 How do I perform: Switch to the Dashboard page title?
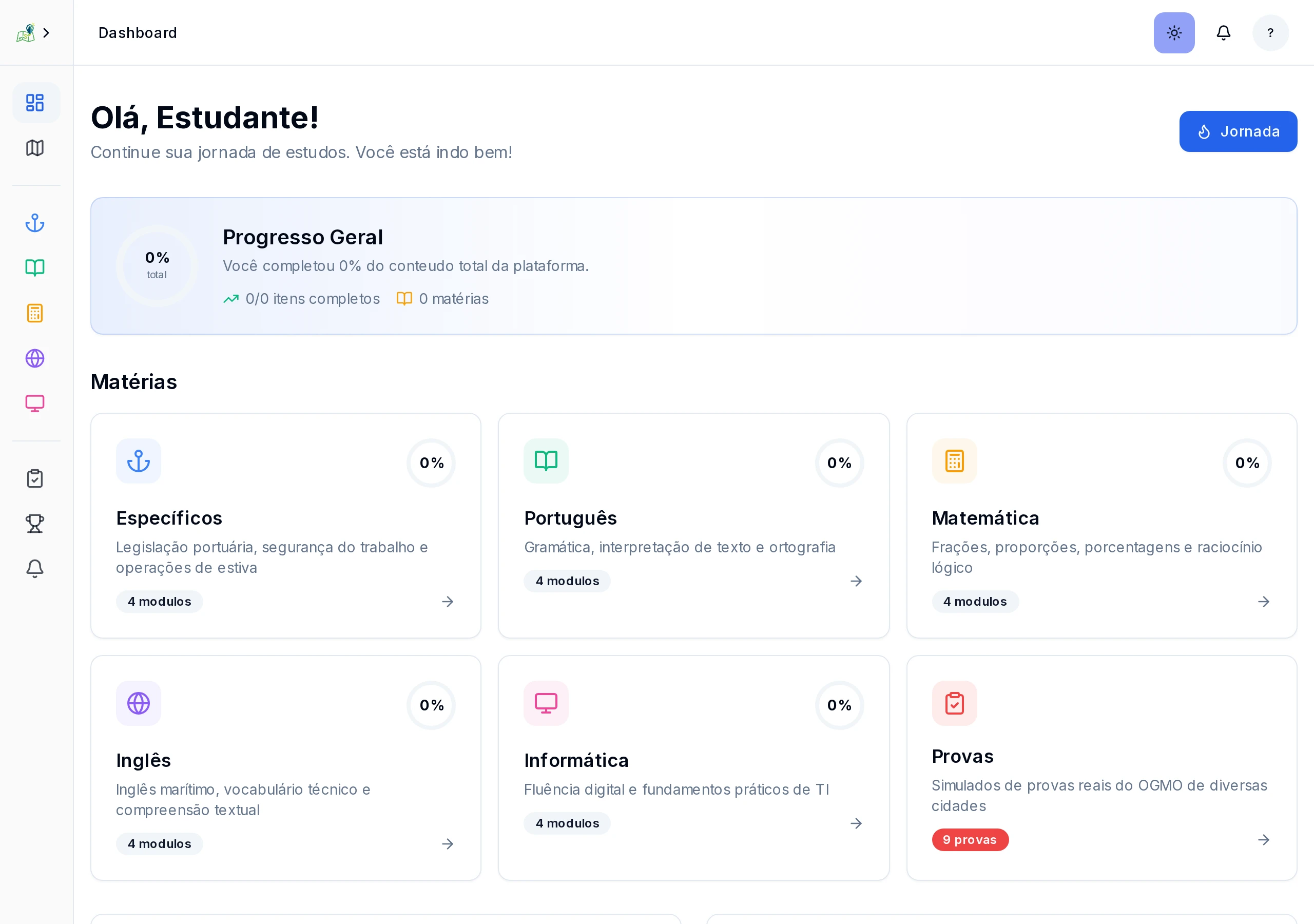tap(138, 33)
